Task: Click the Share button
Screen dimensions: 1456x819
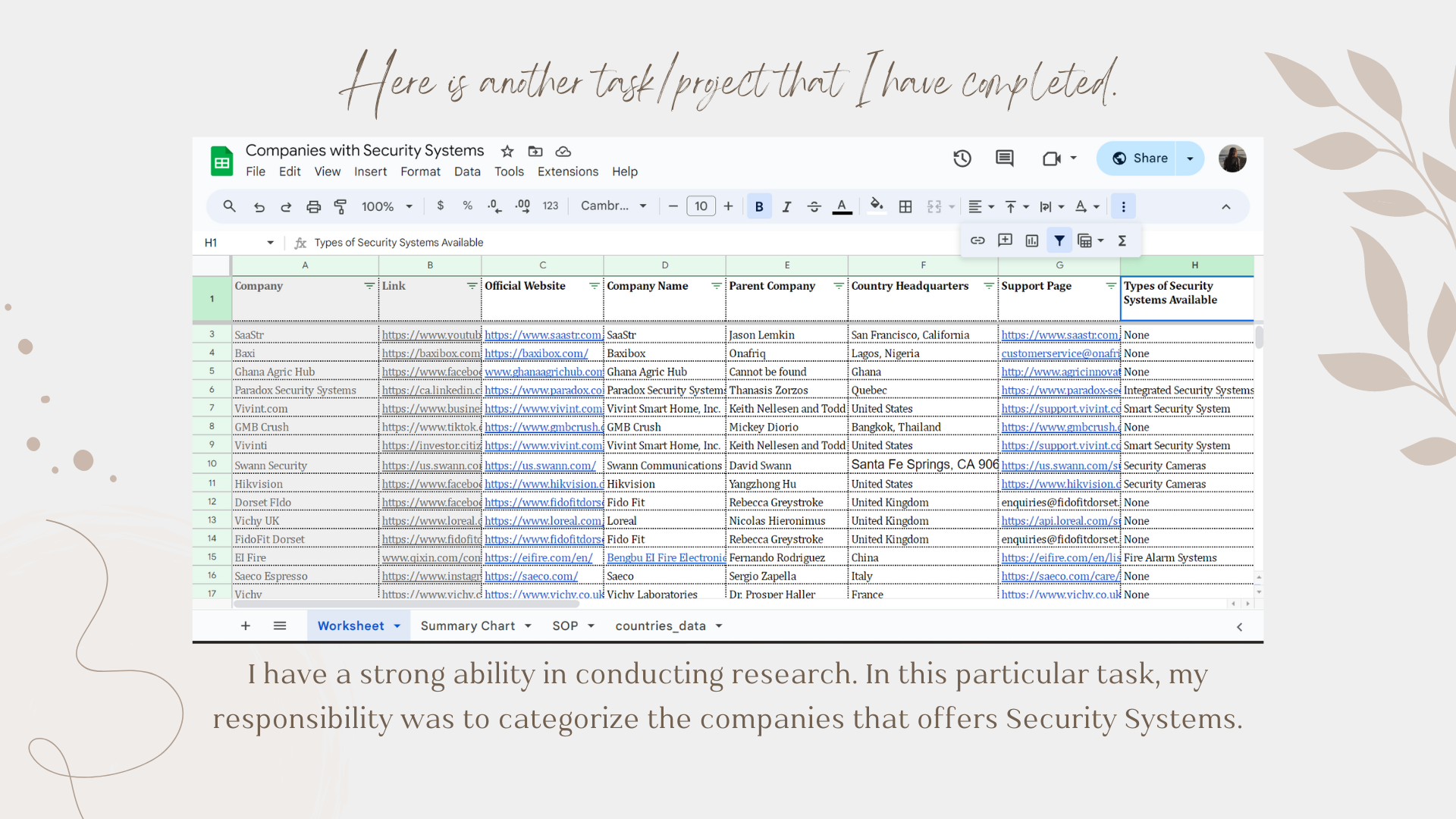Action: point(1140,158)
